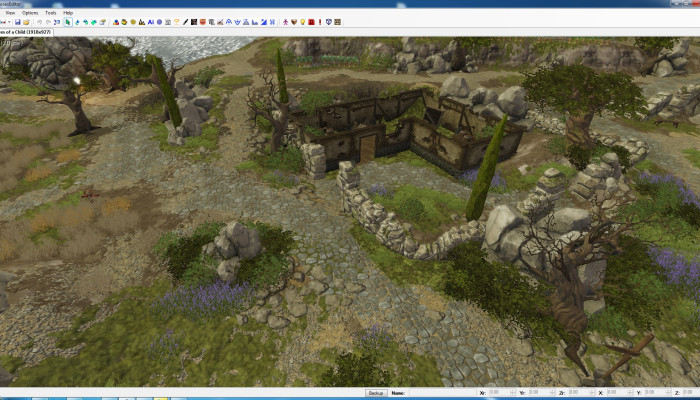This screenshot has width=700, height=400.
Task: Click the dark mountain terrain icon
Action: [x=142, y=22]
